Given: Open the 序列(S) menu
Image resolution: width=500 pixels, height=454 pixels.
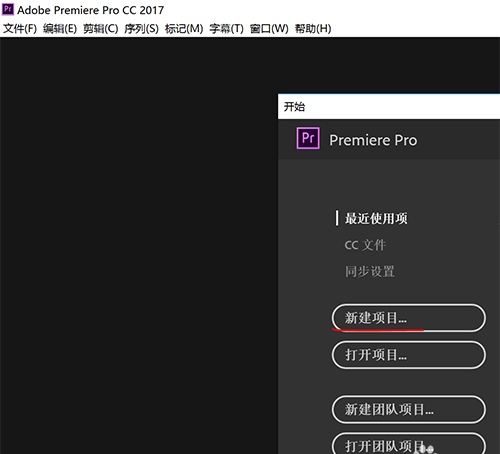Looking at the screenshot, I should [141, 29].
